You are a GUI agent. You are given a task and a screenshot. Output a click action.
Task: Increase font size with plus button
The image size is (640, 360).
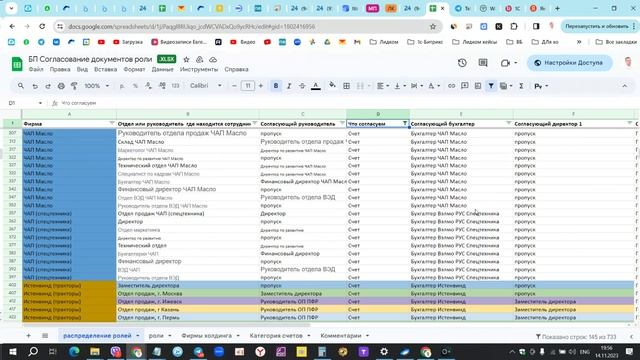coord(261,86)
